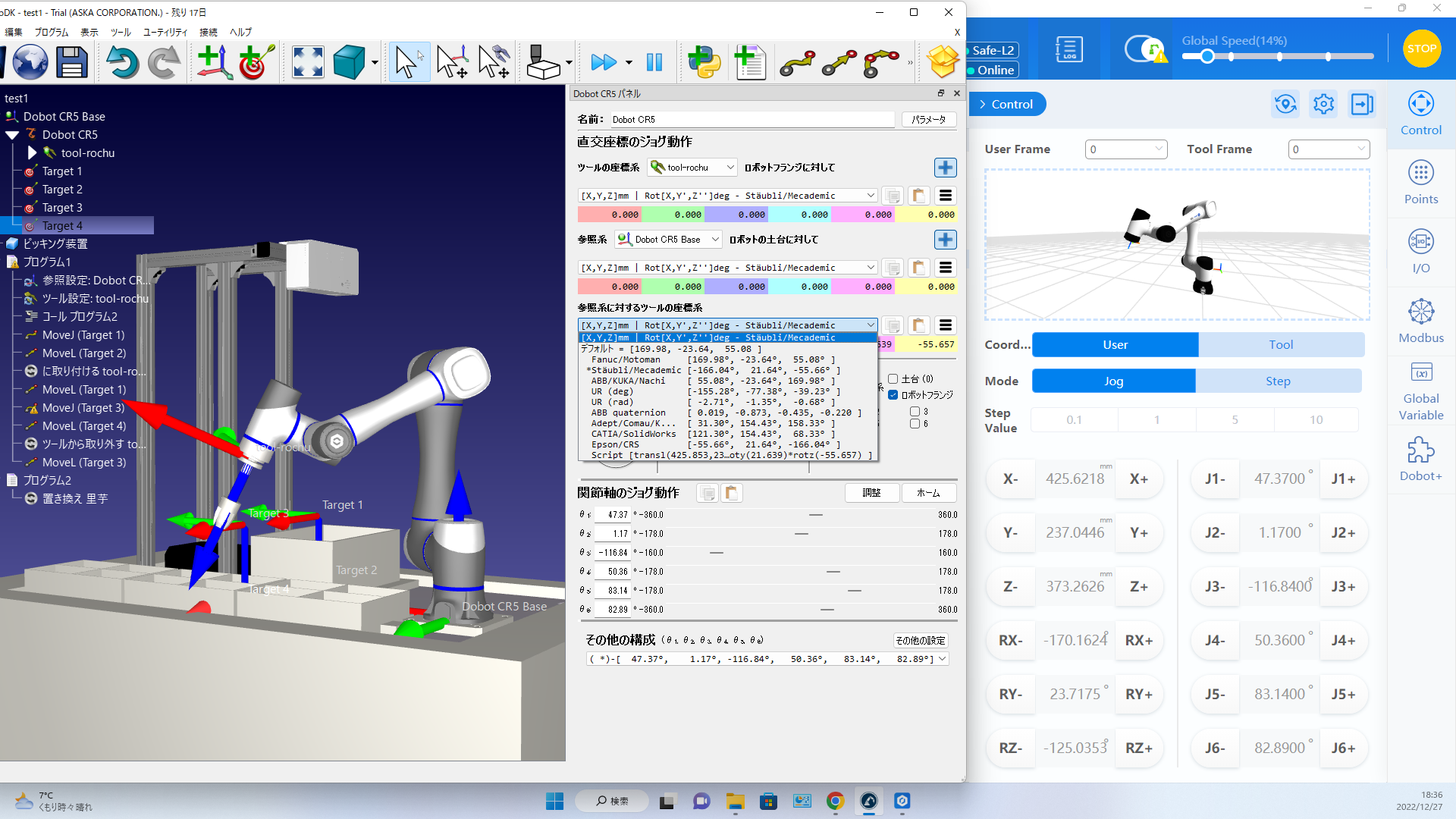Click the isometric view cube icon
1456x819 pixels.
point(349,62)
